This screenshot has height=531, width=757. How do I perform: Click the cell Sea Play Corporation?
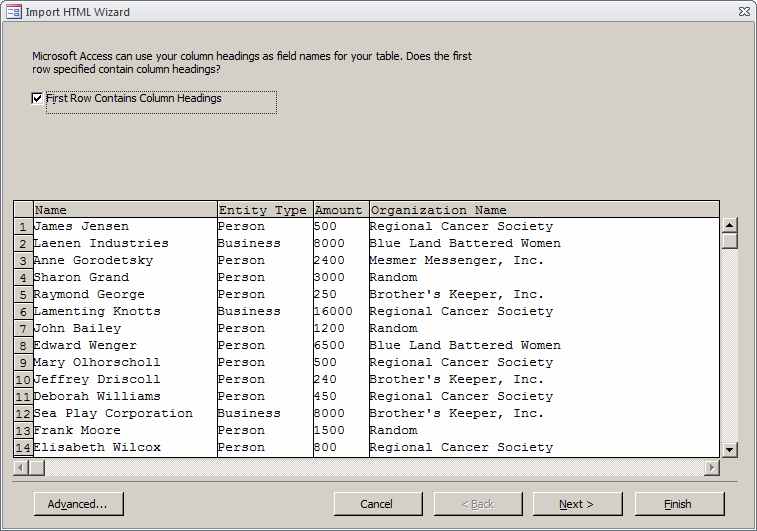click(125, 414)
